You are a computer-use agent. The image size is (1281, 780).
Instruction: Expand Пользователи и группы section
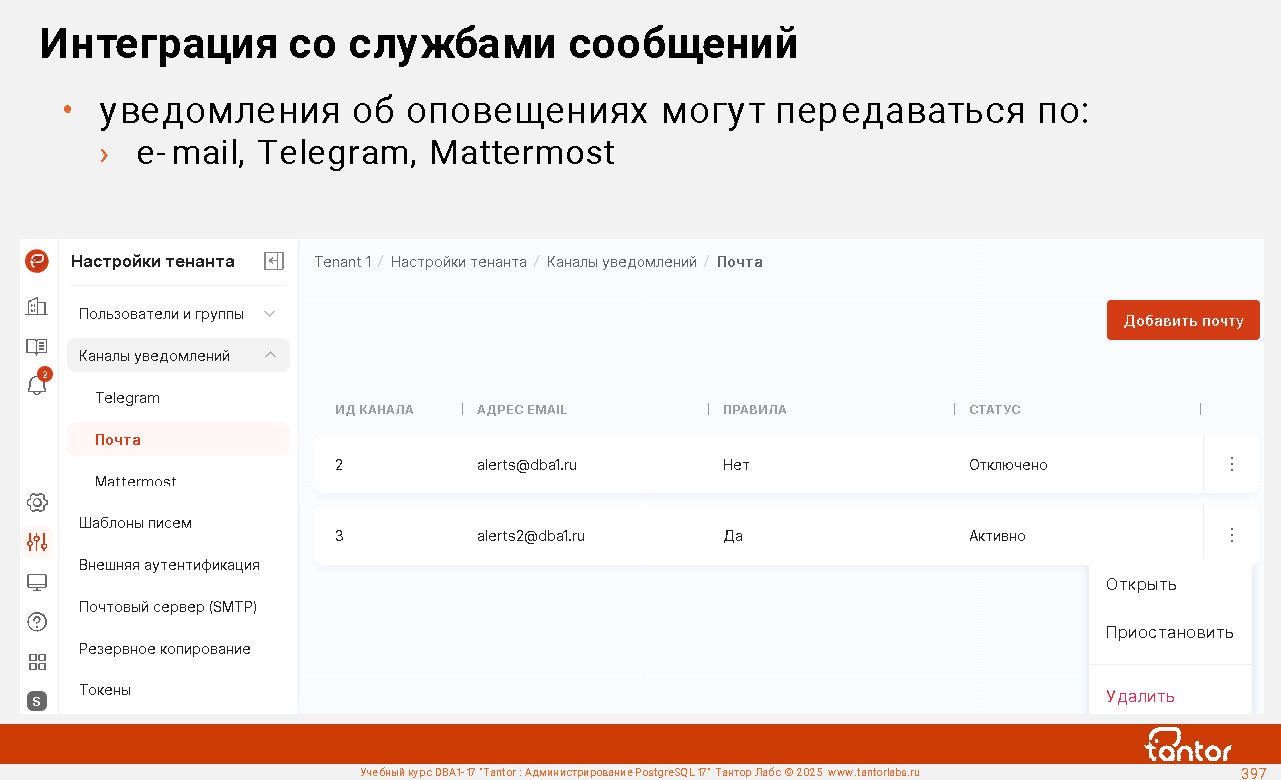[269, 314]
